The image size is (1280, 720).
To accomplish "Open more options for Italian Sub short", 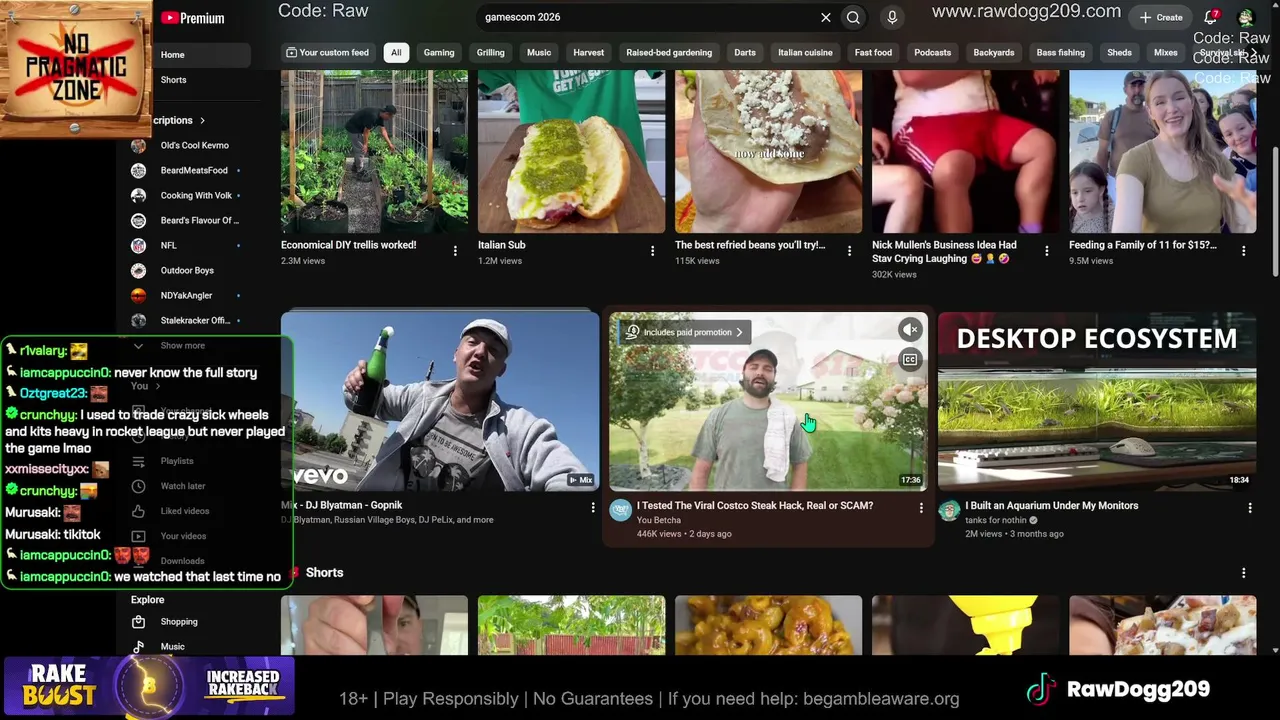I will [652, 251].
